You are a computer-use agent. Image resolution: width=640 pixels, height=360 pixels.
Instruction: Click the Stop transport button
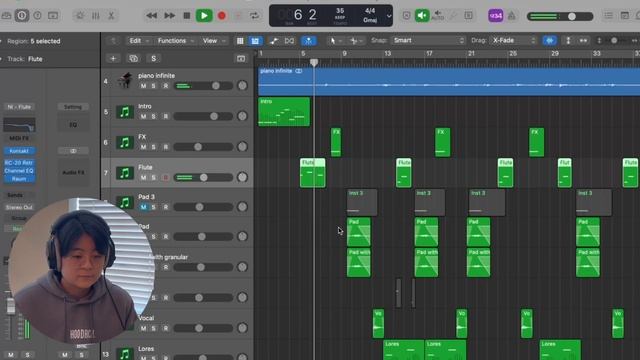tap(187, 16)
